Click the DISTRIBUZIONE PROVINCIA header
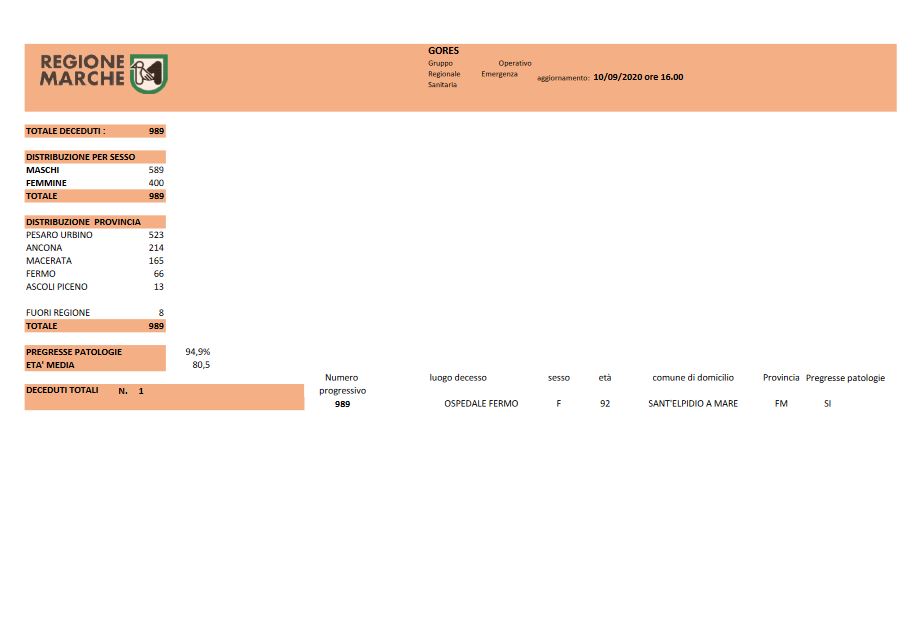Viewport: 922px width, 644px height. (x=83, y=222)
